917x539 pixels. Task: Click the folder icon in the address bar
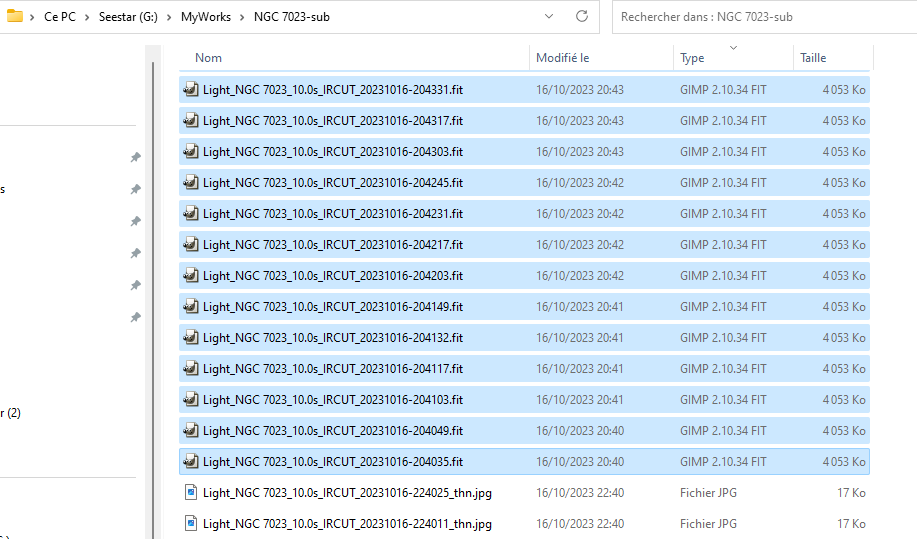click(x=15, y=17)
